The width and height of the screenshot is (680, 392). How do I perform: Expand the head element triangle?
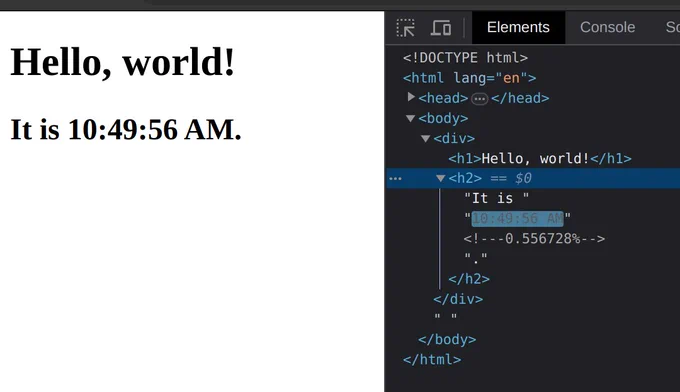click(411, 97)
